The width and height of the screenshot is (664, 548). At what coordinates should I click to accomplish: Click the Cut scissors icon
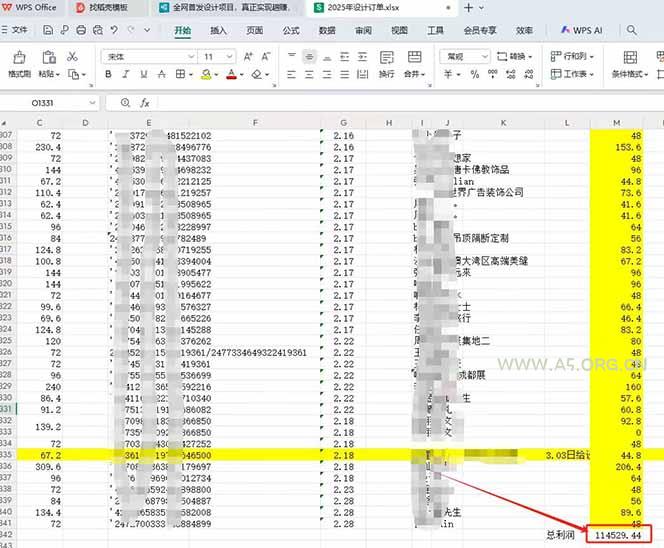pos(73,57)
